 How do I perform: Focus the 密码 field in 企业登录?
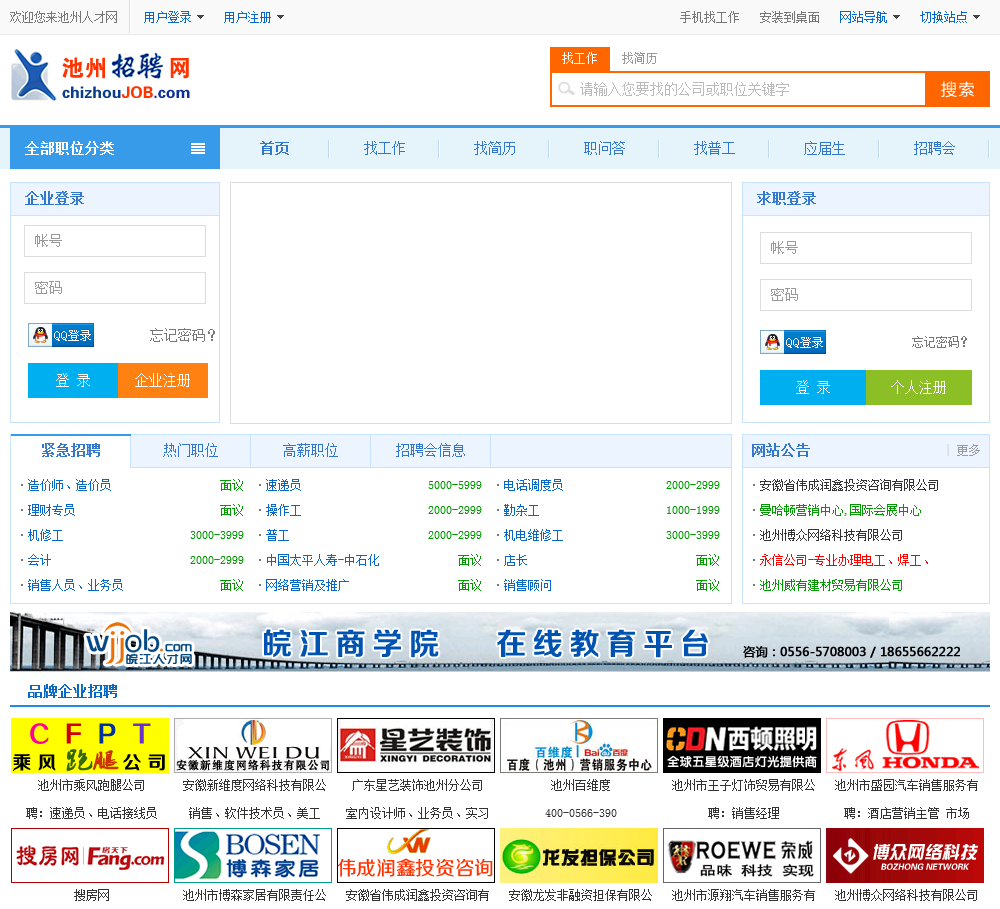point(115,288)
